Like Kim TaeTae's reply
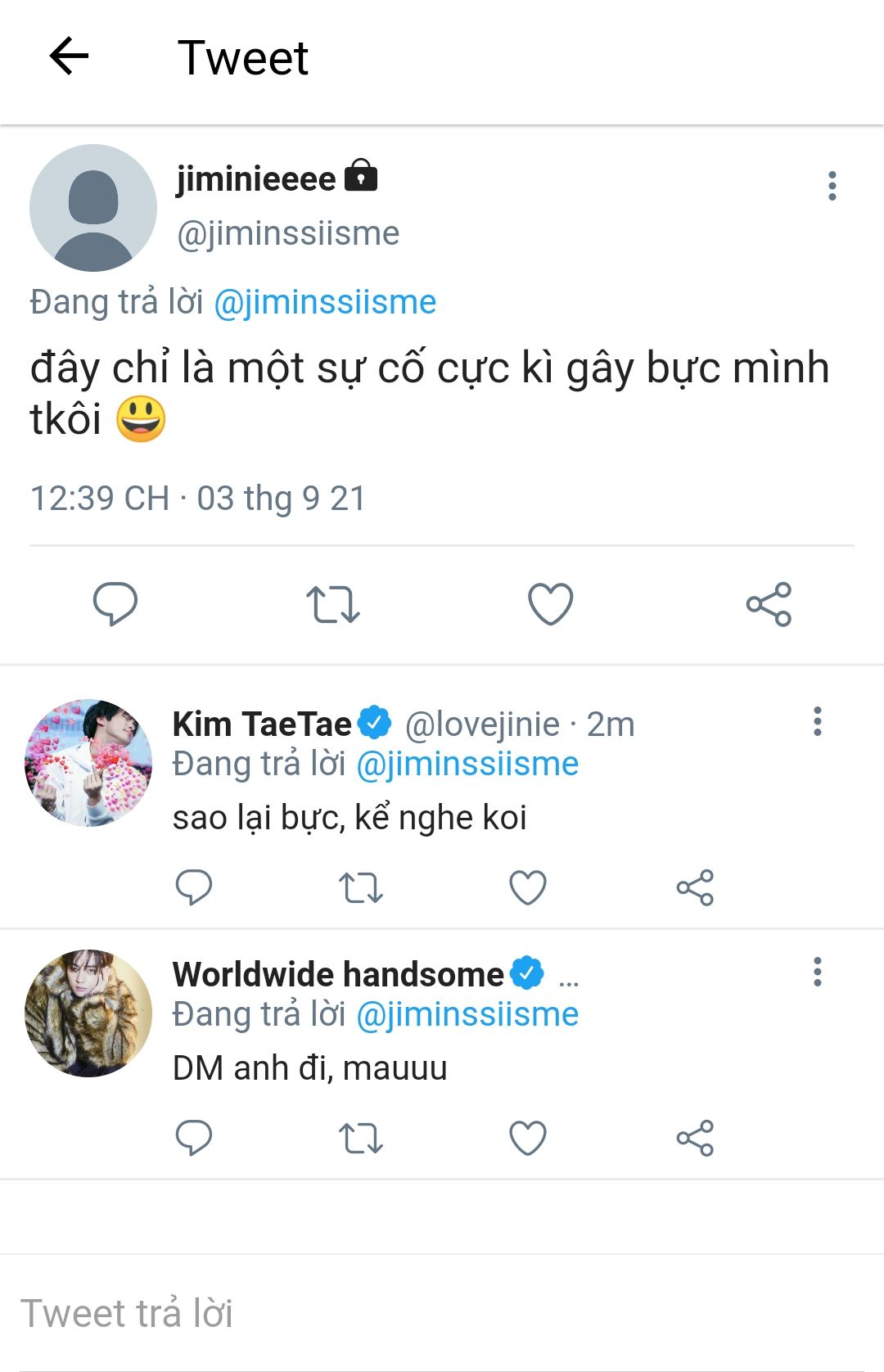Viewport: 884px width, 1372px height. tap(528, 887)
